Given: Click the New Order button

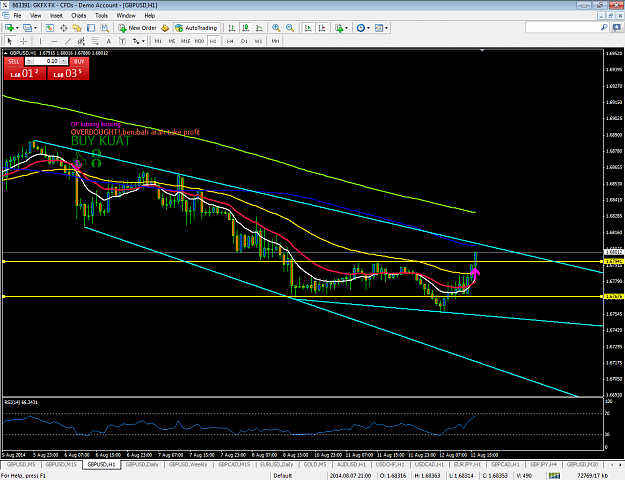Looking at the screenshot, I should pos(138,28).
